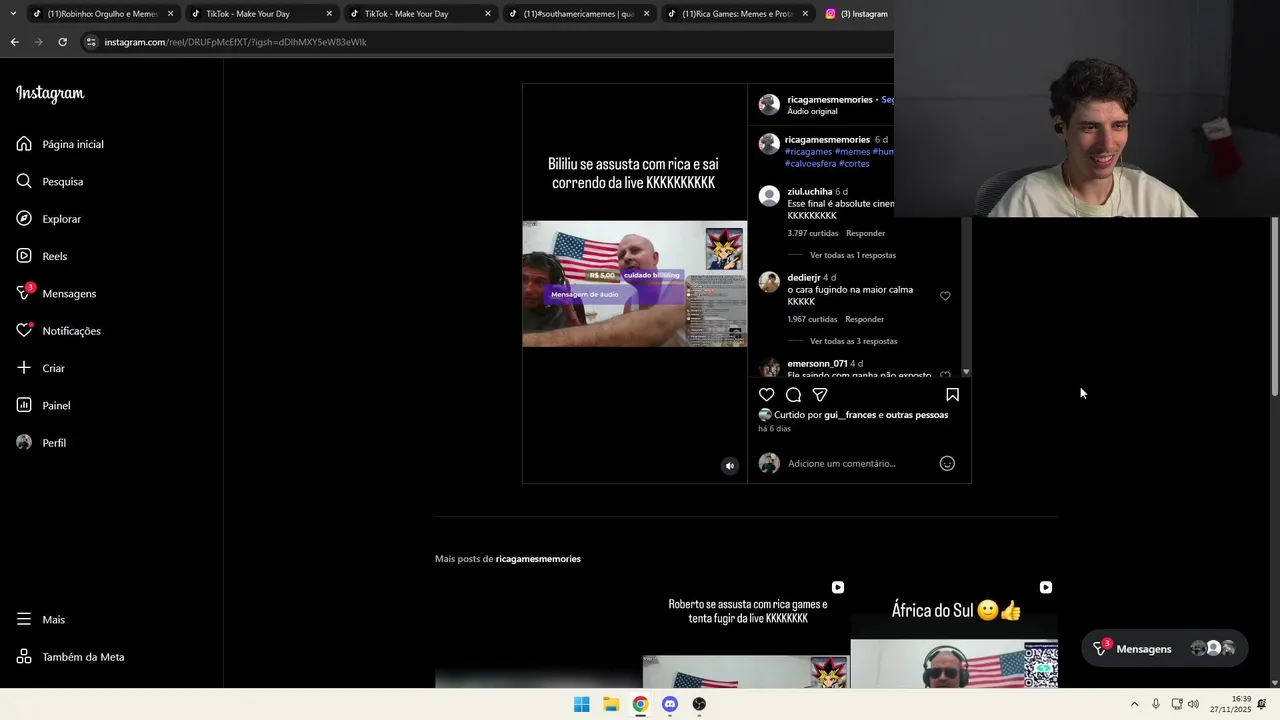The width and height of the screenshot is (1280, 720).
Task: Like dedierjr's comment
Action: [x=945, y=296]
